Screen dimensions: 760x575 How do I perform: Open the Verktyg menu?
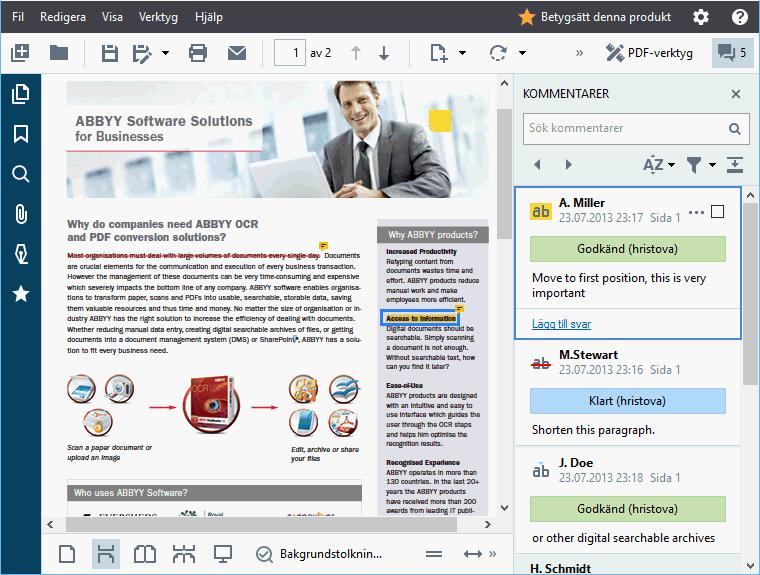point(158,17)
